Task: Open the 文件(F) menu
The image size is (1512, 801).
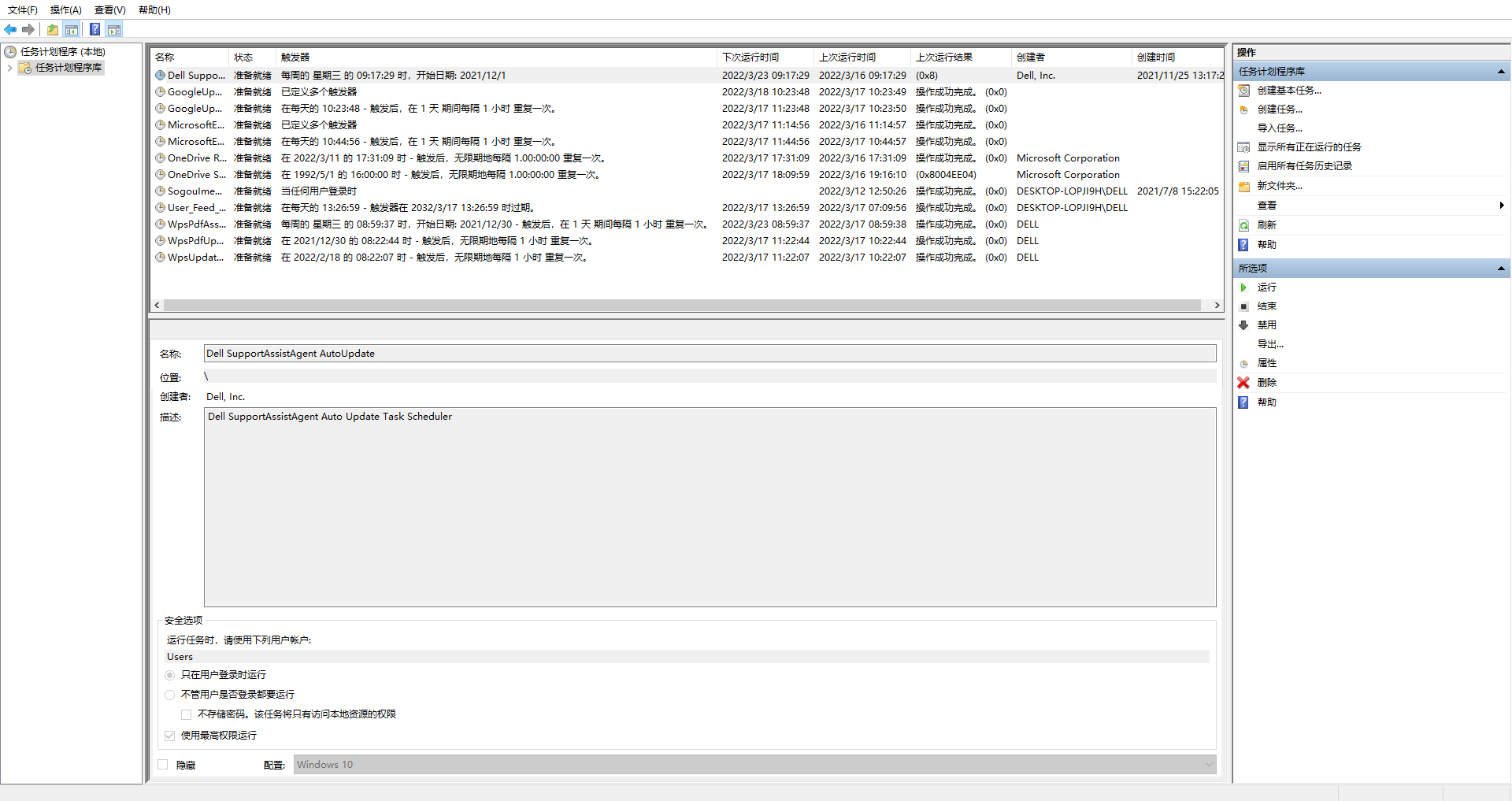Action: (x=23, y=10)
